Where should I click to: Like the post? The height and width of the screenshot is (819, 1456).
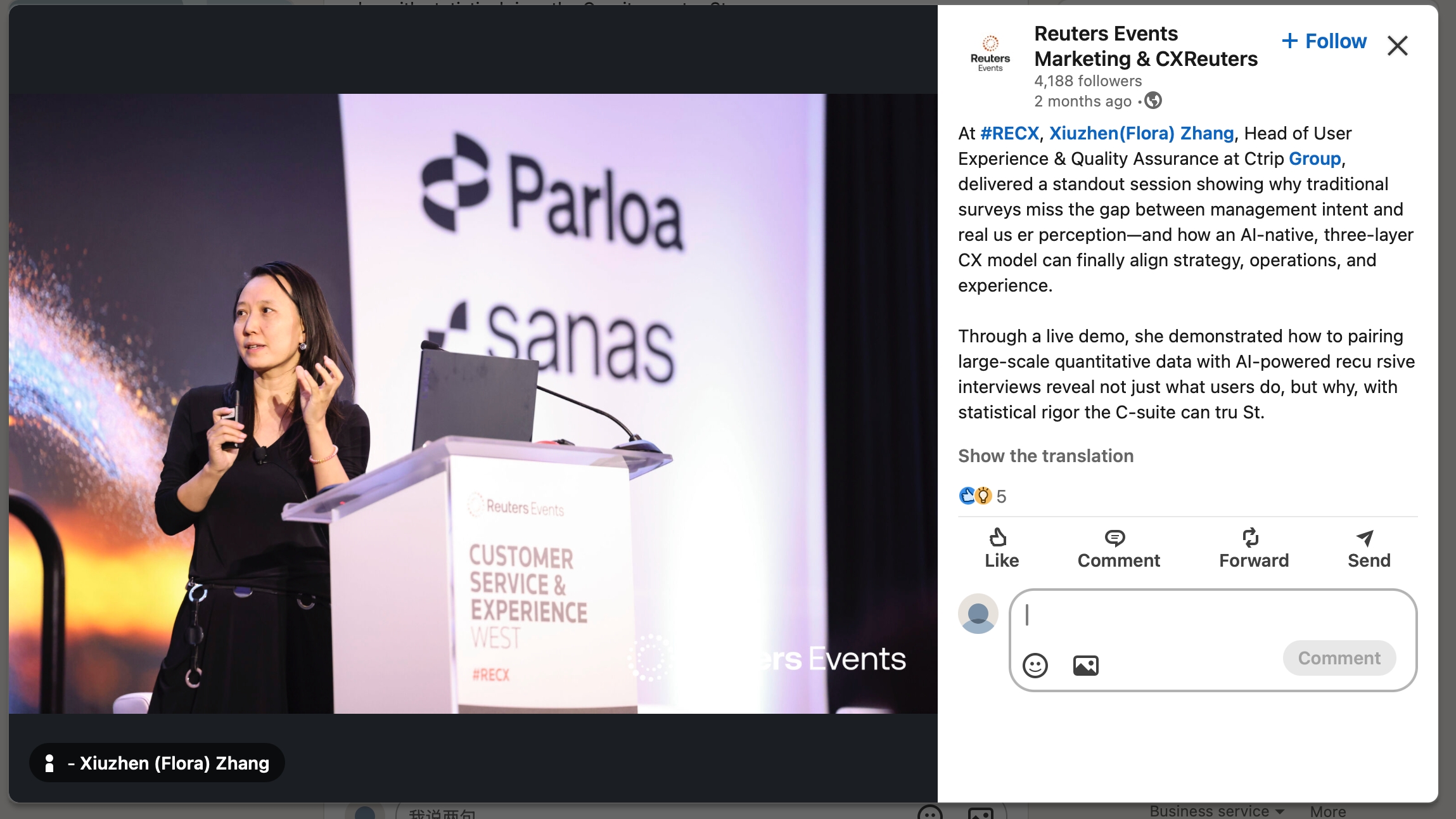point(1001,548)
